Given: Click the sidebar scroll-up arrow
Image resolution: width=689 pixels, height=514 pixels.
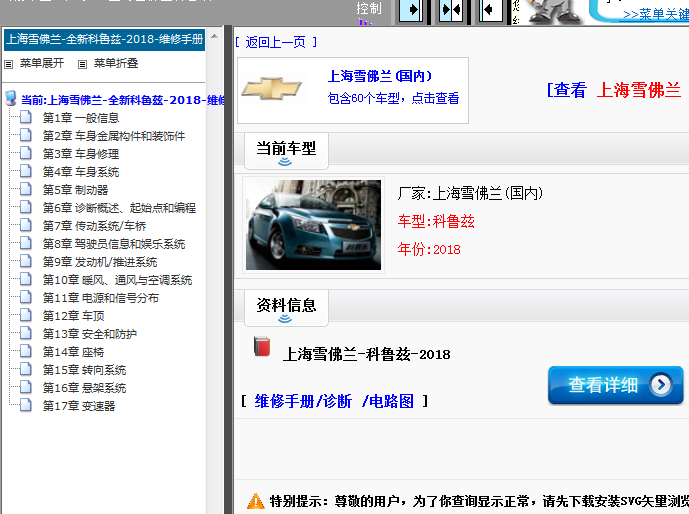Looking at the screenshot, I should point(214,36).
